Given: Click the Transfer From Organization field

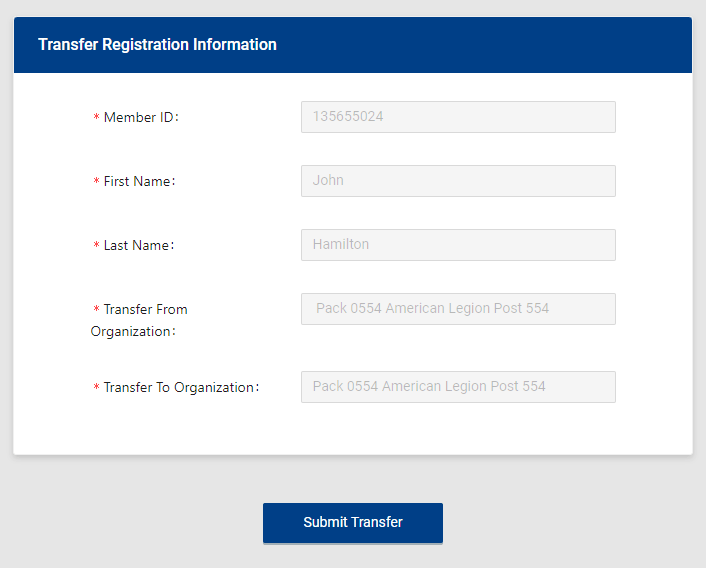Looking at the screenshot, I should click(458, 309).
